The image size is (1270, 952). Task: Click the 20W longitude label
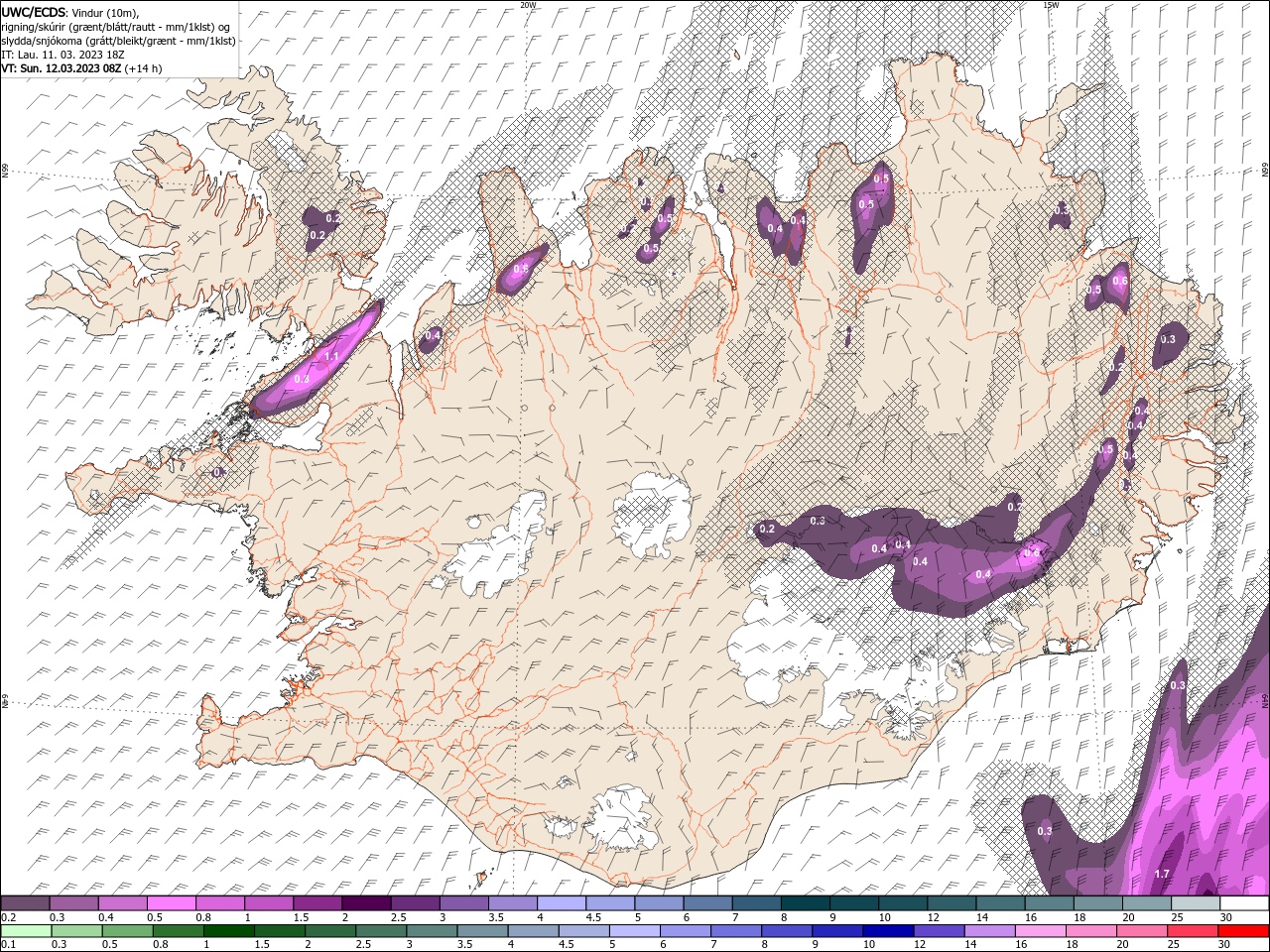(529, 5)
